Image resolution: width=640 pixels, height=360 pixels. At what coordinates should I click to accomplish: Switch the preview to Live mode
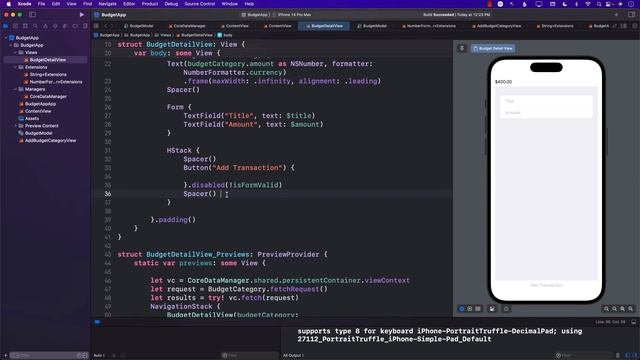[462, 309]
